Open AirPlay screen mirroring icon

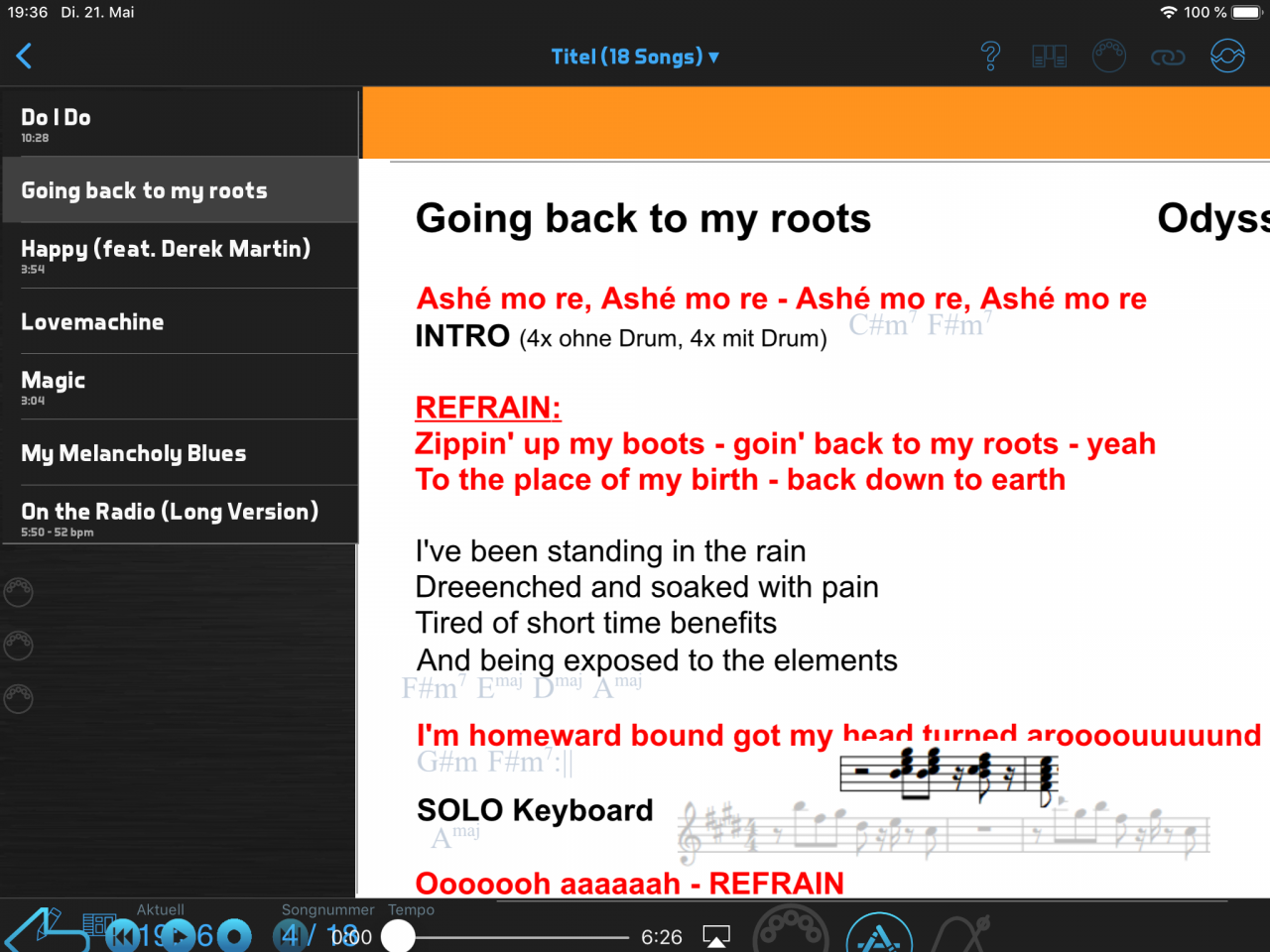[x=716, y=936]
